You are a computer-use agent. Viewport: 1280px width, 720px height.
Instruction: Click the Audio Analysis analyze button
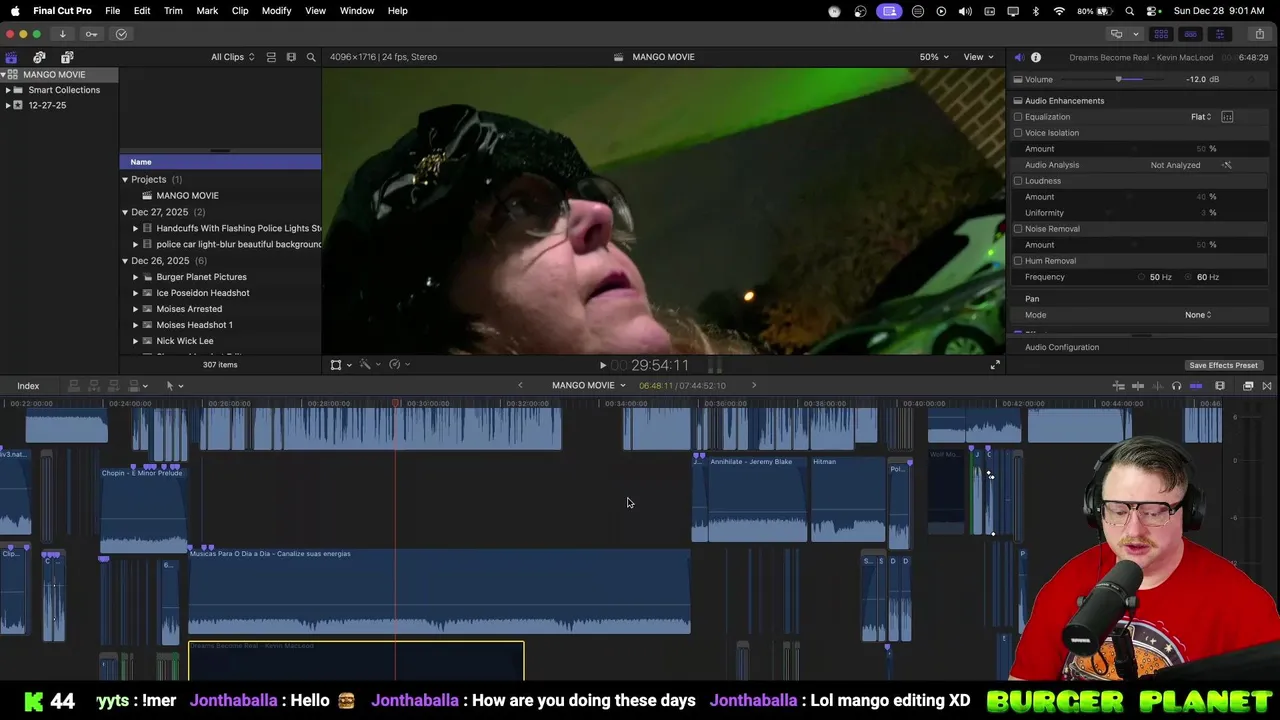[1227, 165]
